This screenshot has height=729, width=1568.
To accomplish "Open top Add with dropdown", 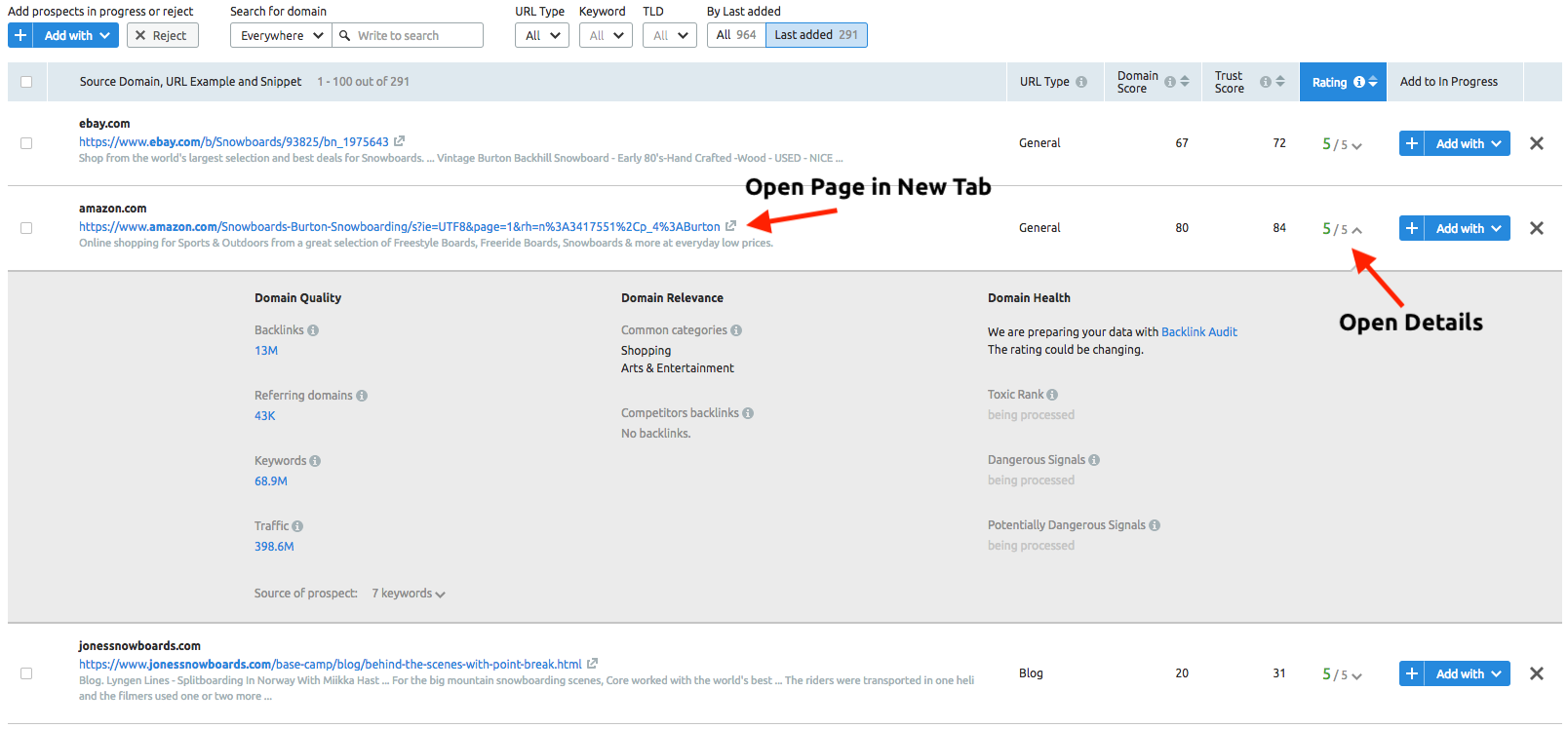I will tap(76, 35).
